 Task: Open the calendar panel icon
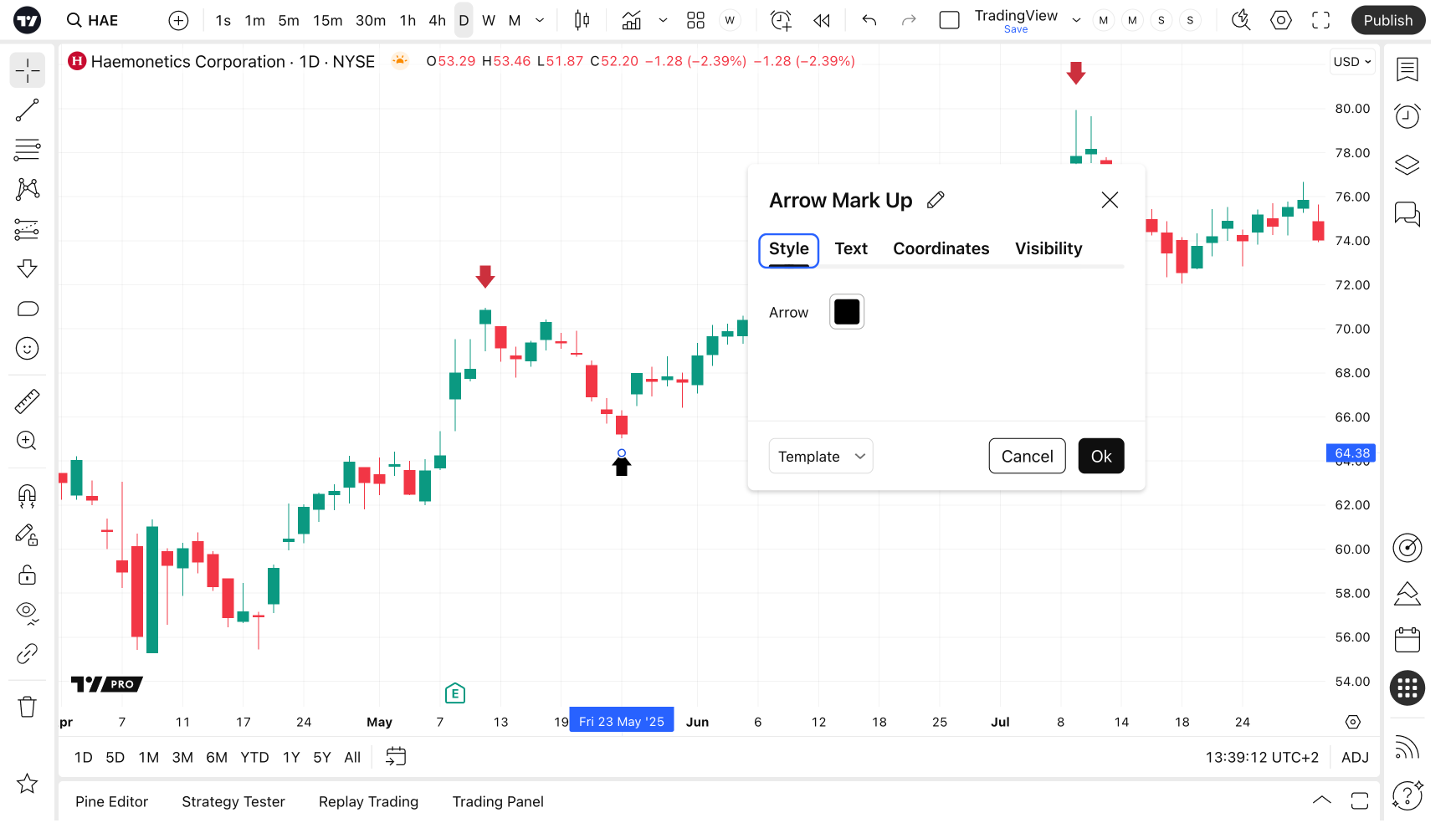[x=1407, y=641]
